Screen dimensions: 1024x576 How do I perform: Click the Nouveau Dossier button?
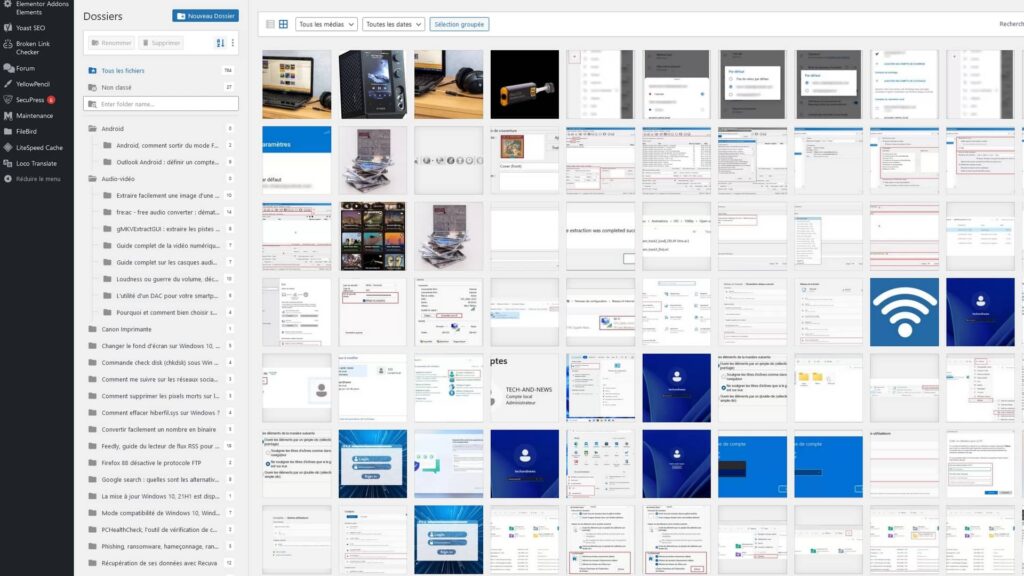point(205,16)
